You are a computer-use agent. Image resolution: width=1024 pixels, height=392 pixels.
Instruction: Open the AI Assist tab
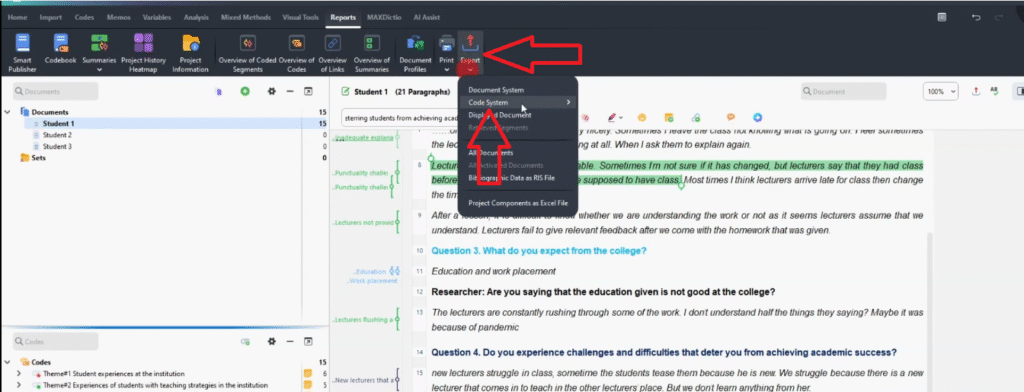(426, 18)
